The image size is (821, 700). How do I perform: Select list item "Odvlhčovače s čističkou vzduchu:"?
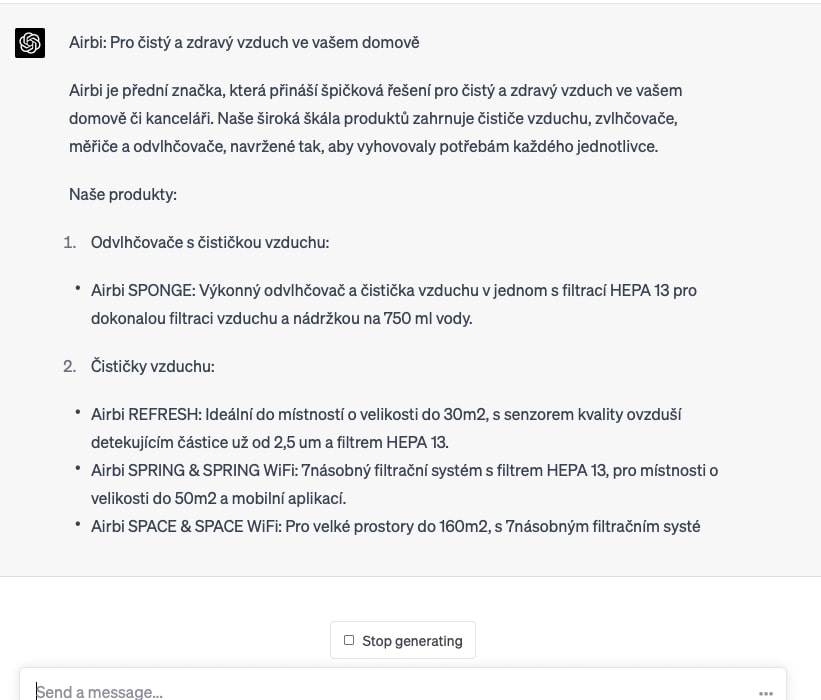click(210, 242)
